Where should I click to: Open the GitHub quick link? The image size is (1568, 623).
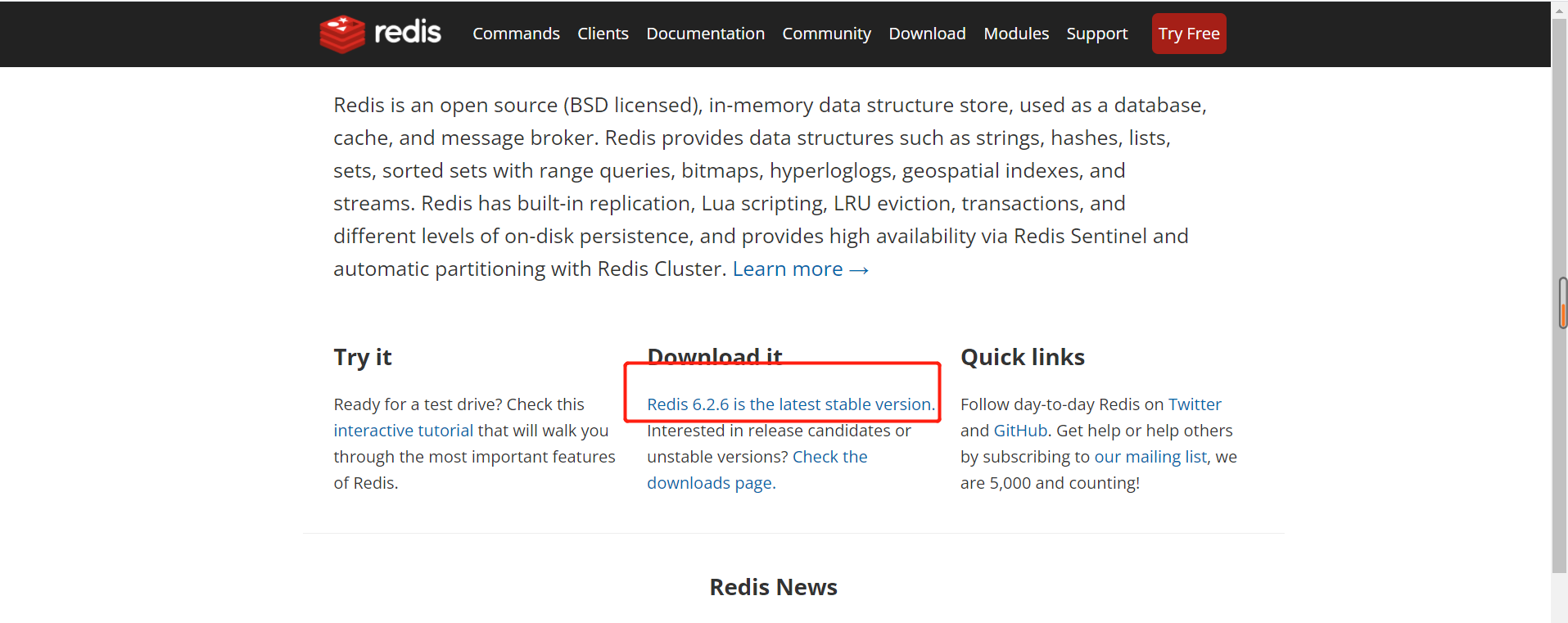[x=1020, y=431]
